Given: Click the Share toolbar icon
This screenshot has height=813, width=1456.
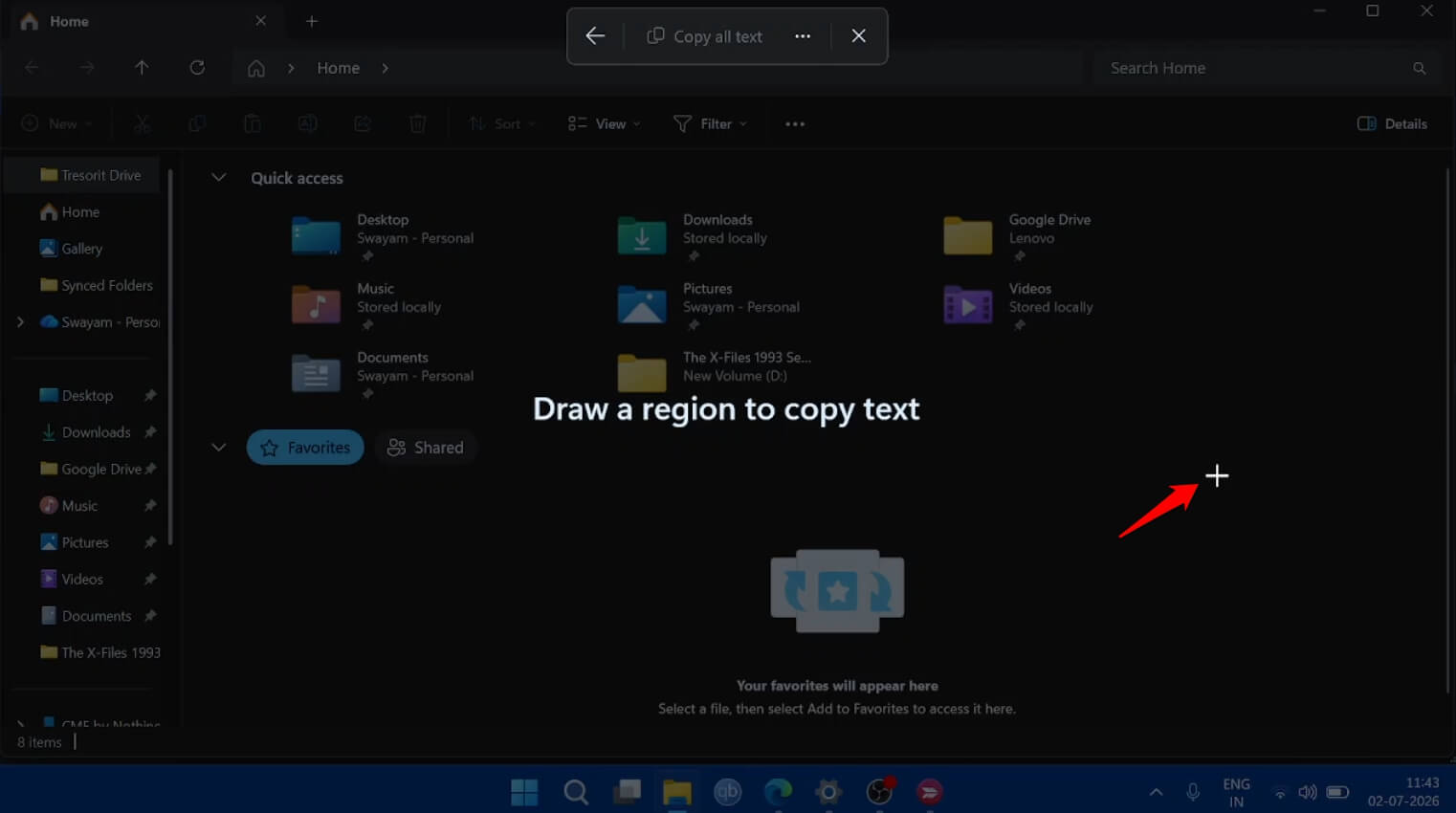Looking at the screenshot, I should pos(363,123).
